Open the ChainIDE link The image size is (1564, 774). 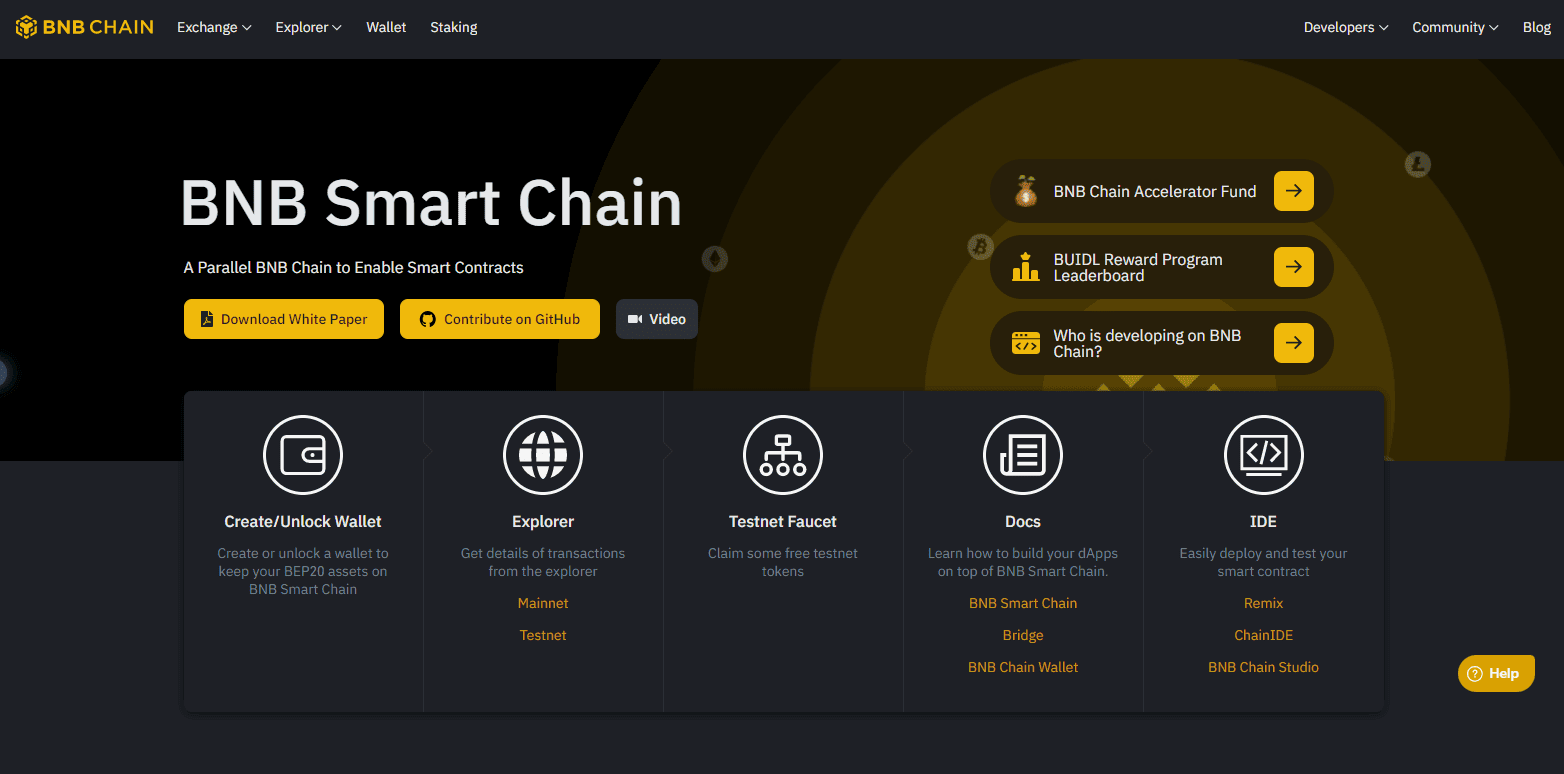click(x=1263, y=635)
